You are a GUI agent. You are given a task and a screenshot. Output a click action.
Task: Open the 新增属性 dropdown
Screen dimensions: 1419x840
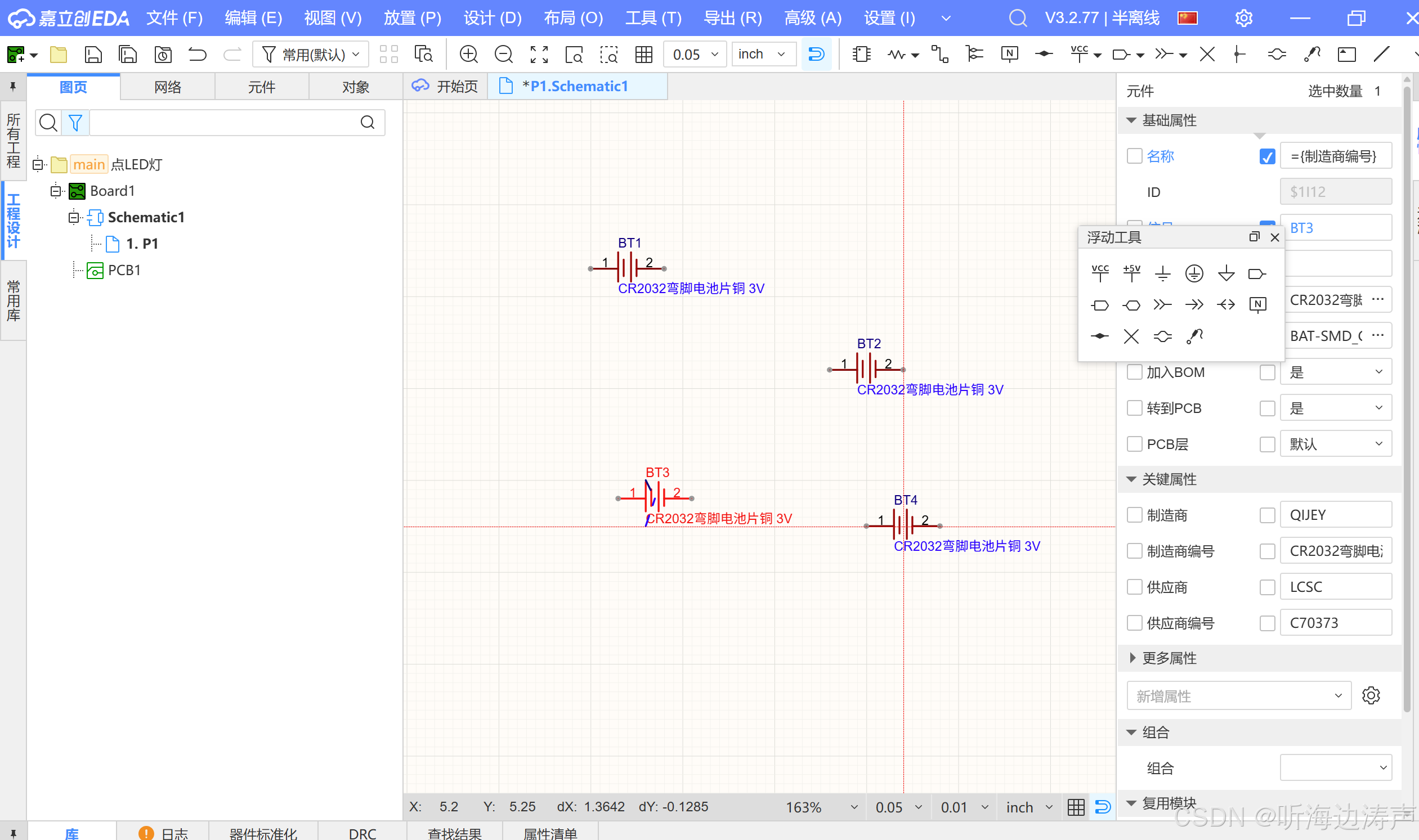[1238, 695]
